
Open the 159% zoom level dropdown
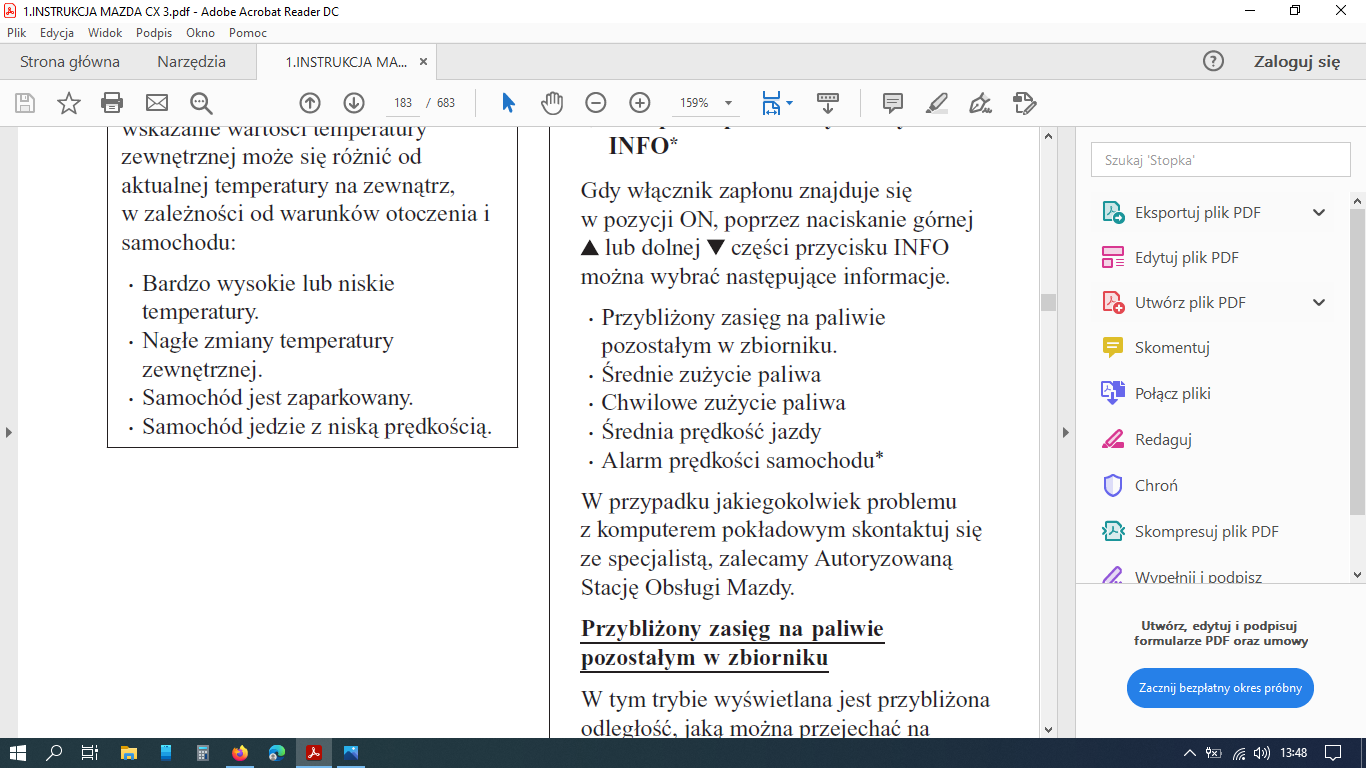pyautogui.click(x=729, y=103)
